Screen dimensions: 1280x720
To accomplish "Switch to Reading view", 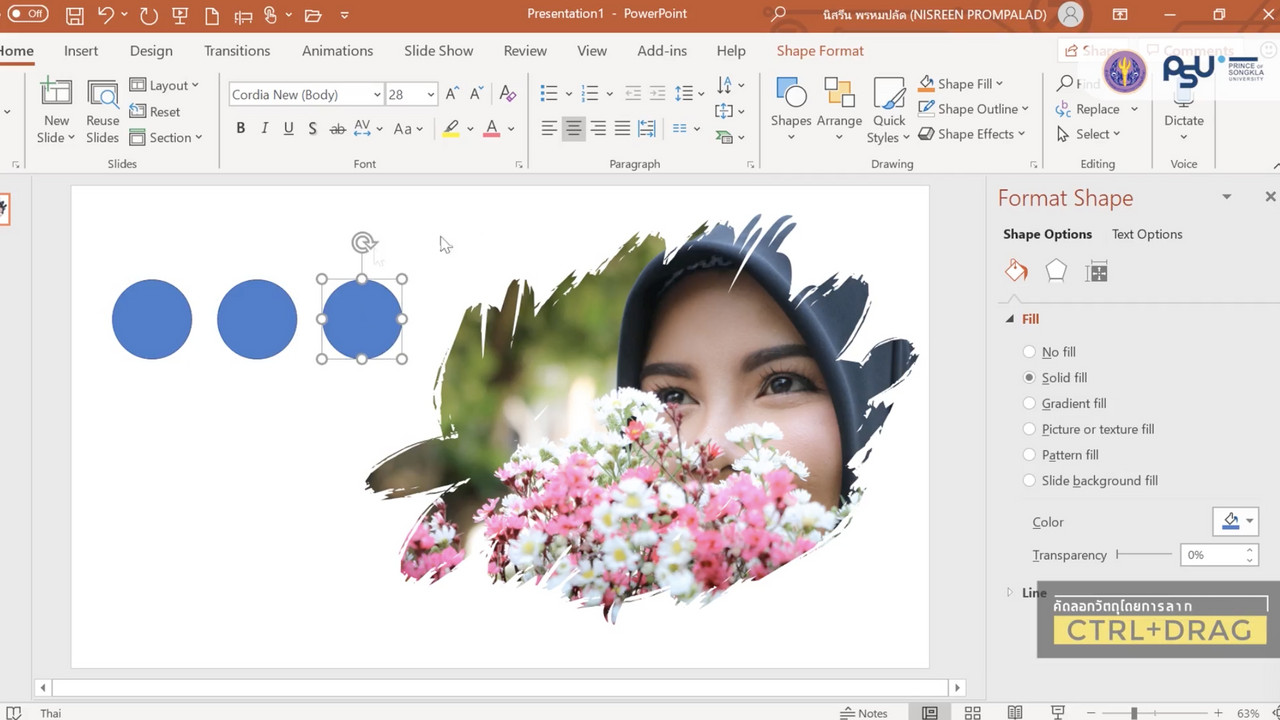I will 1015,713.
